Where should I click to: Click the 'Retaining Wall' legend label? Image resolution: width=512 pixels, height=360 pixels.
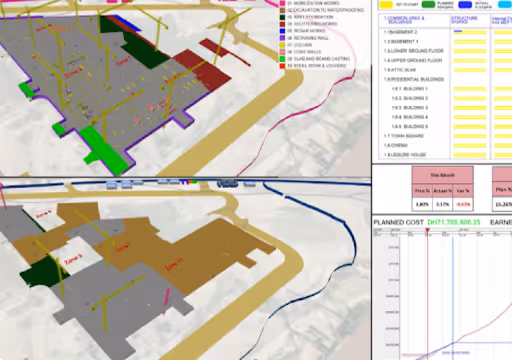tap(308, 38)
